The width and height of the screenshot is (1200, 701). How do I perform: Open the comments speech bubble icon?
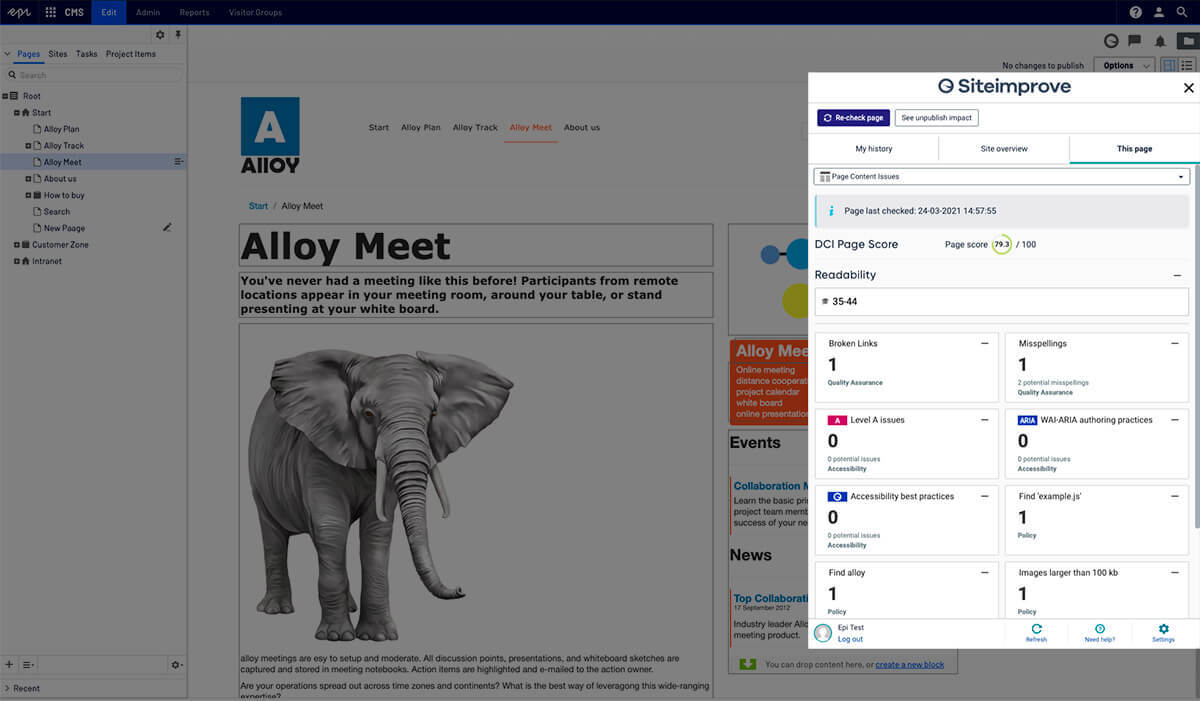coord(1135,41)
